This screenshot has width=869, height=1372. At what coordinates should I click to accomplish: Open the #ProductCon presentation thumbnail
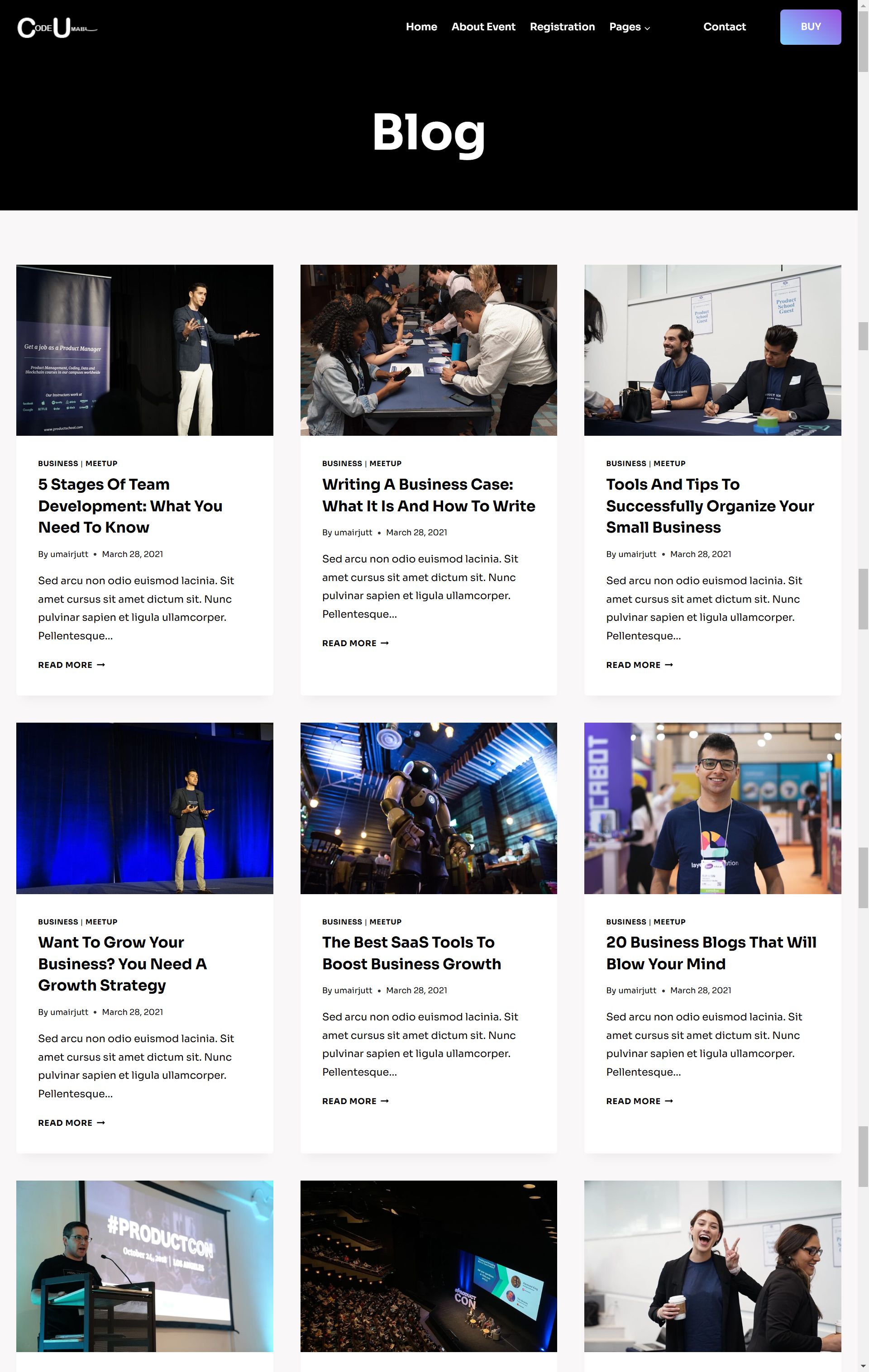coord(144,1266)
